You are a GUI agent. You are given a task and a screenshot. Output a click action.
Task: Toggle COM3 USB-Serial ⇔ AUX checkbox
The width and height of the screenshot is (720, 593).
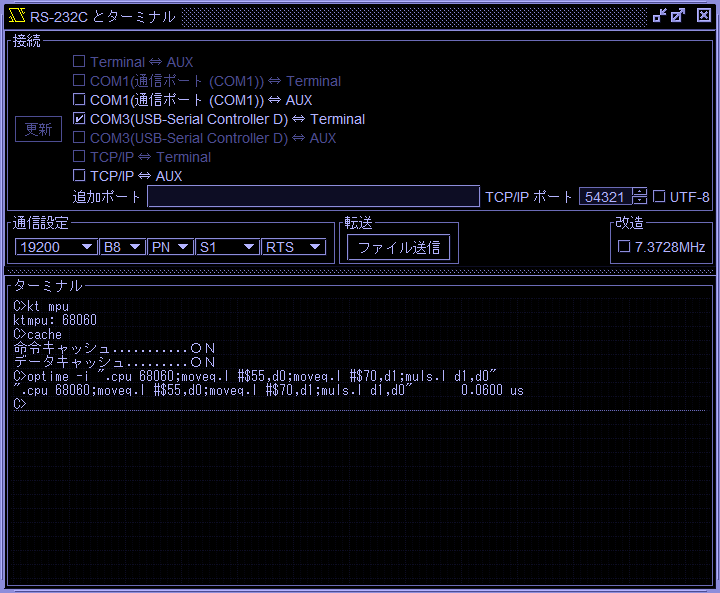point(79,137)
